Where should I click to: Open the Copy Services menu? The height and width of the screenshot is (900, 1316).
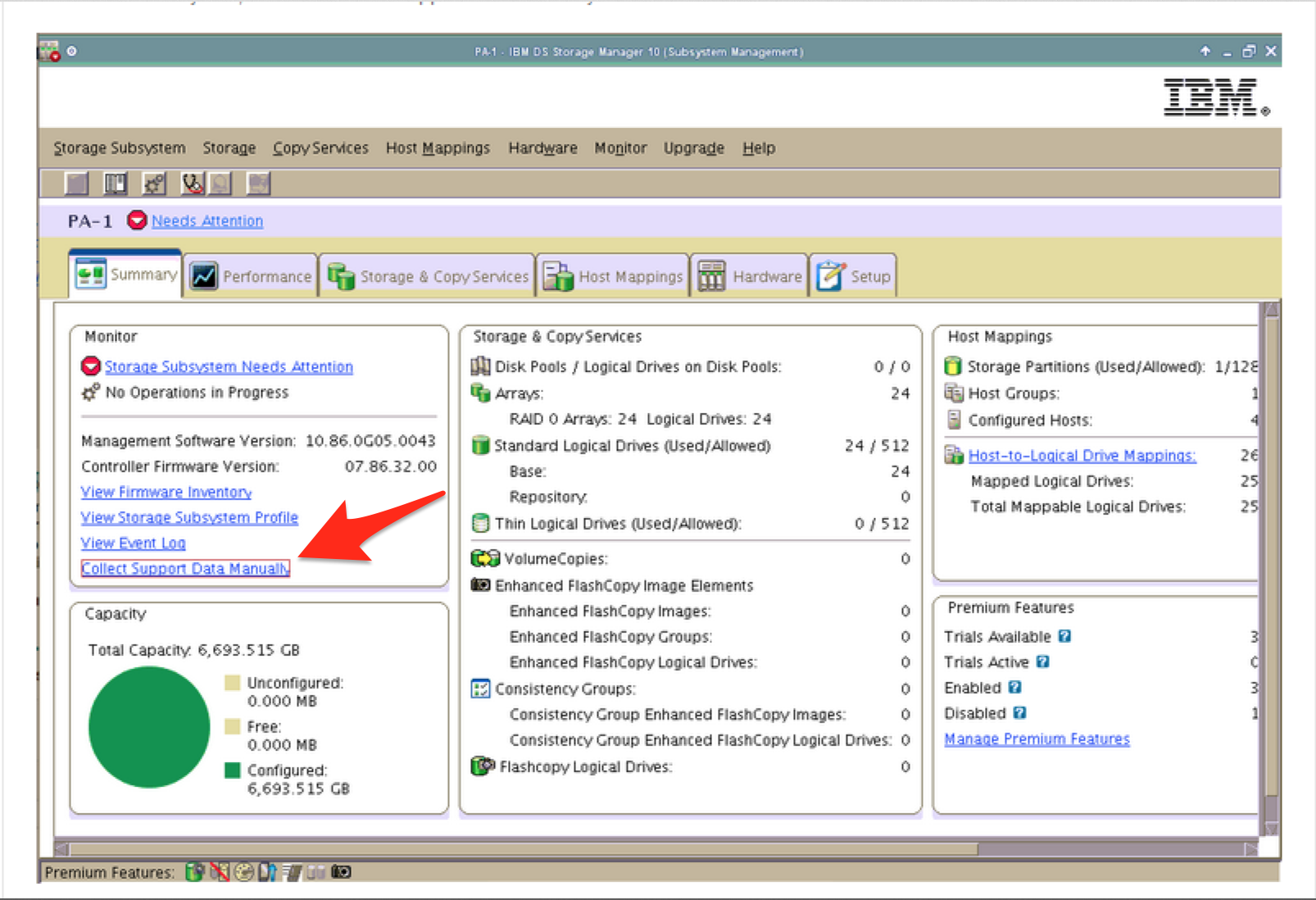(320, 148)
